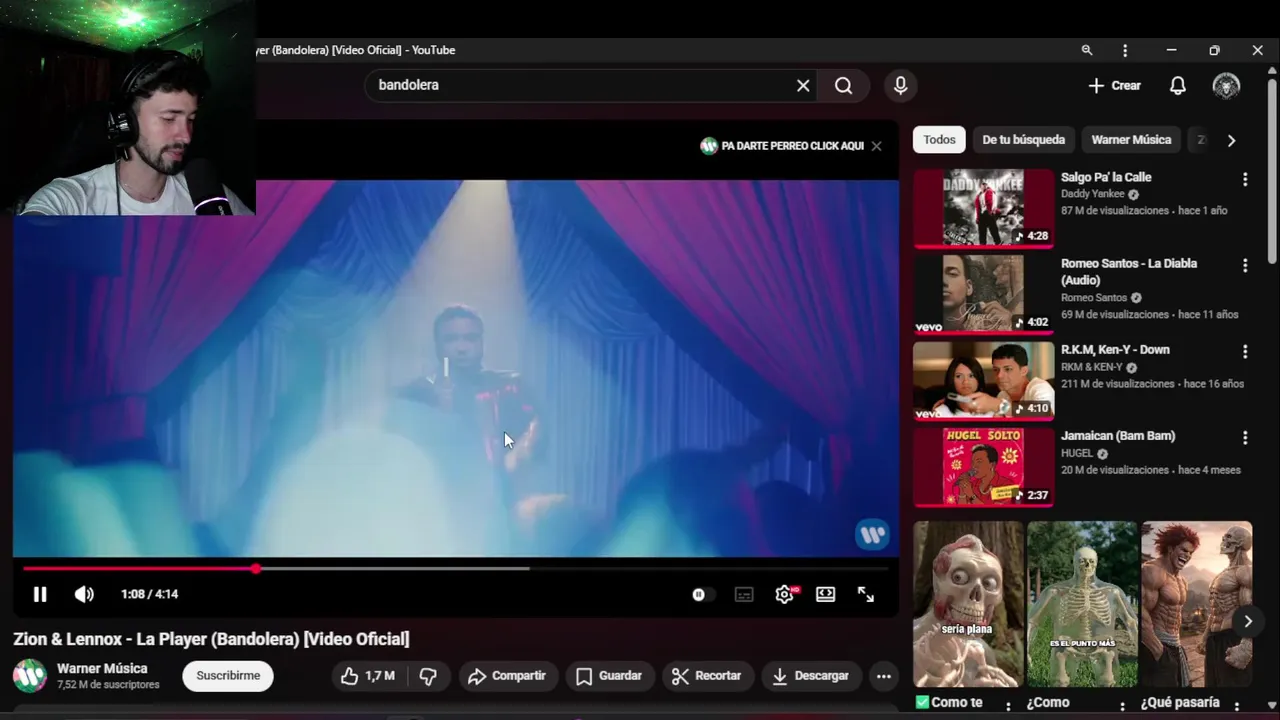Click the red progress scrubber handle
This screenshot has height=720, width=1280.
256,568
